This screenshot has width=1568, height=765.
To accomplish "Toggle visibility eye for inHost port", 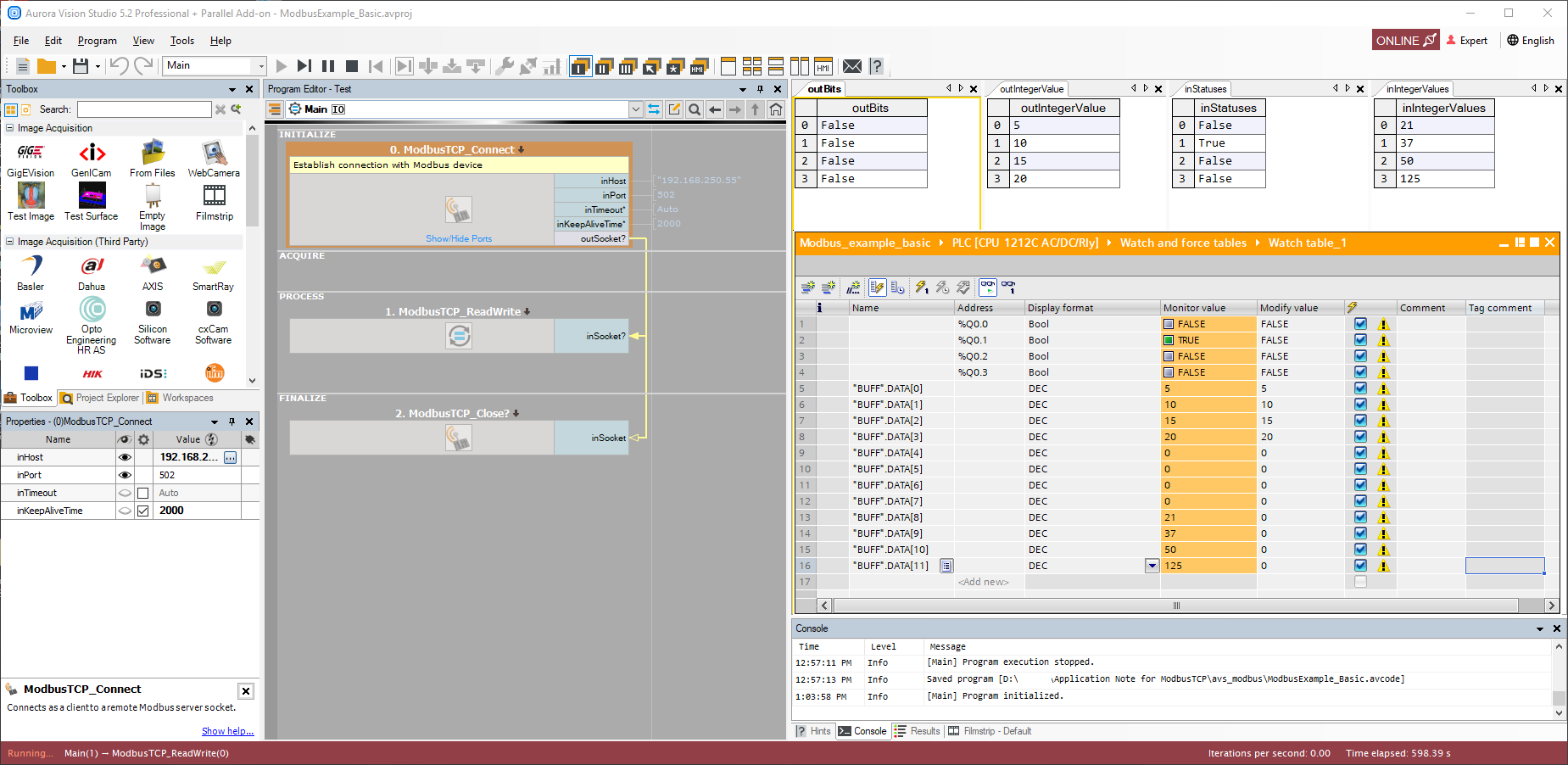I will [x=125, y=457].
